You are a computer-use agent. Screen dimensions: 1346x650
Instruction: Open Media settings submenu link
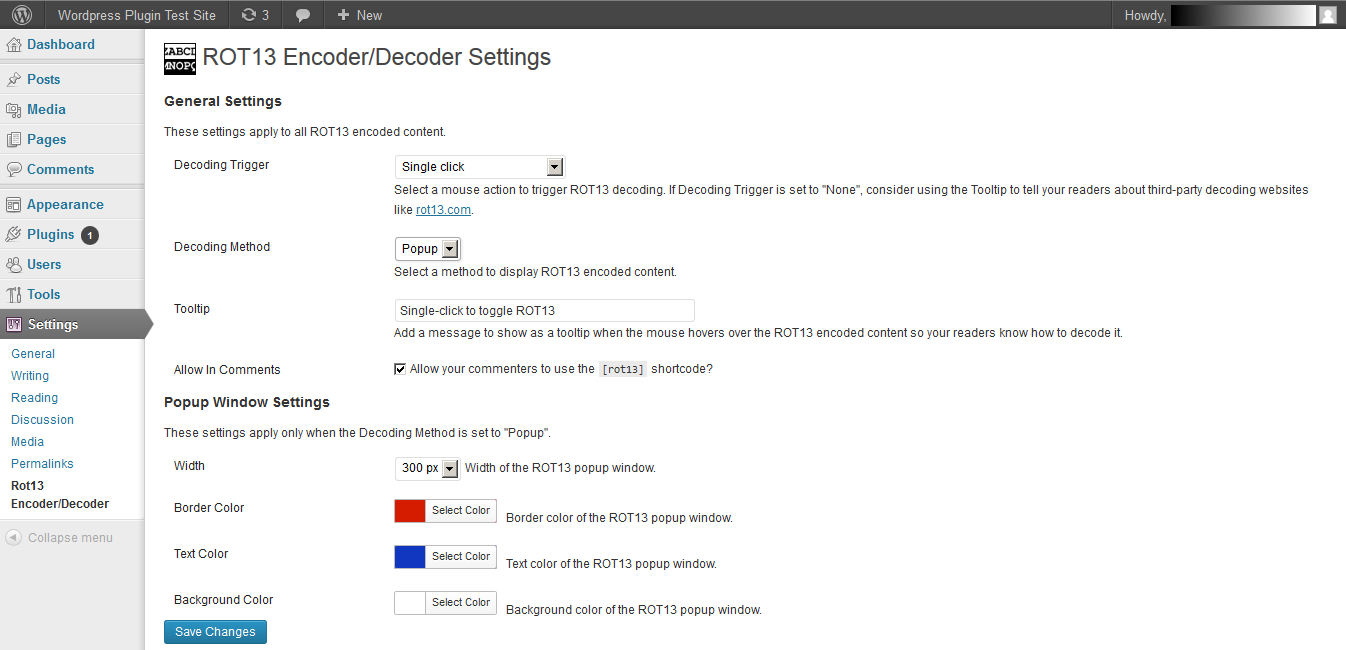click(x=27, y=442)
